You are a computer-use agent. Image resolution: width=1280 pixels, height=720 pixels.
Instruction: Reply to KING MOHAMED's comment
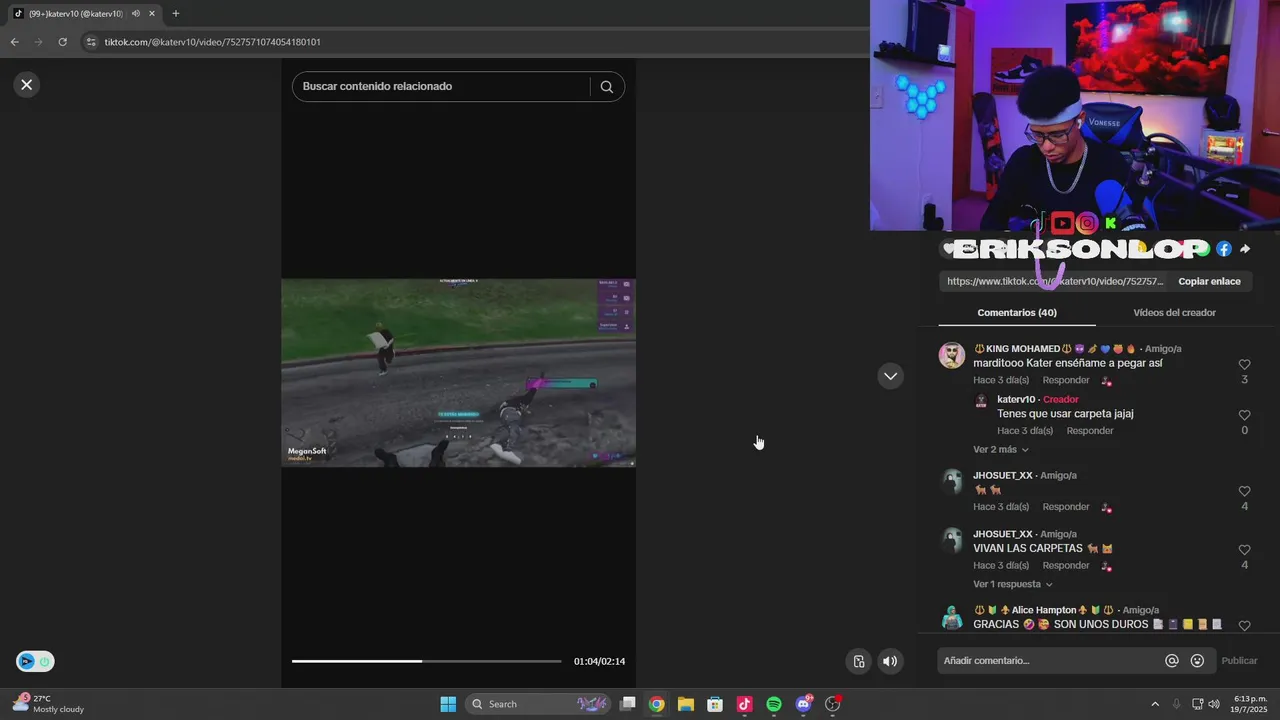pyautogui.click(x=1066, y=380)
